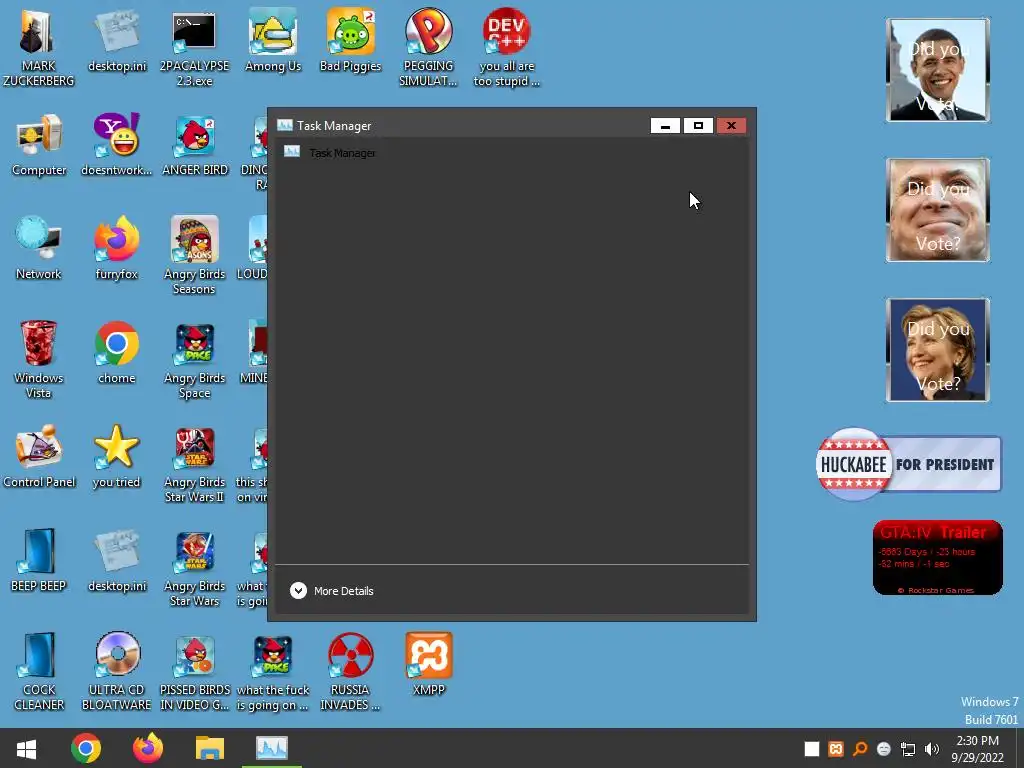
Task: Click the network tray icon
Action: (908, 749)
